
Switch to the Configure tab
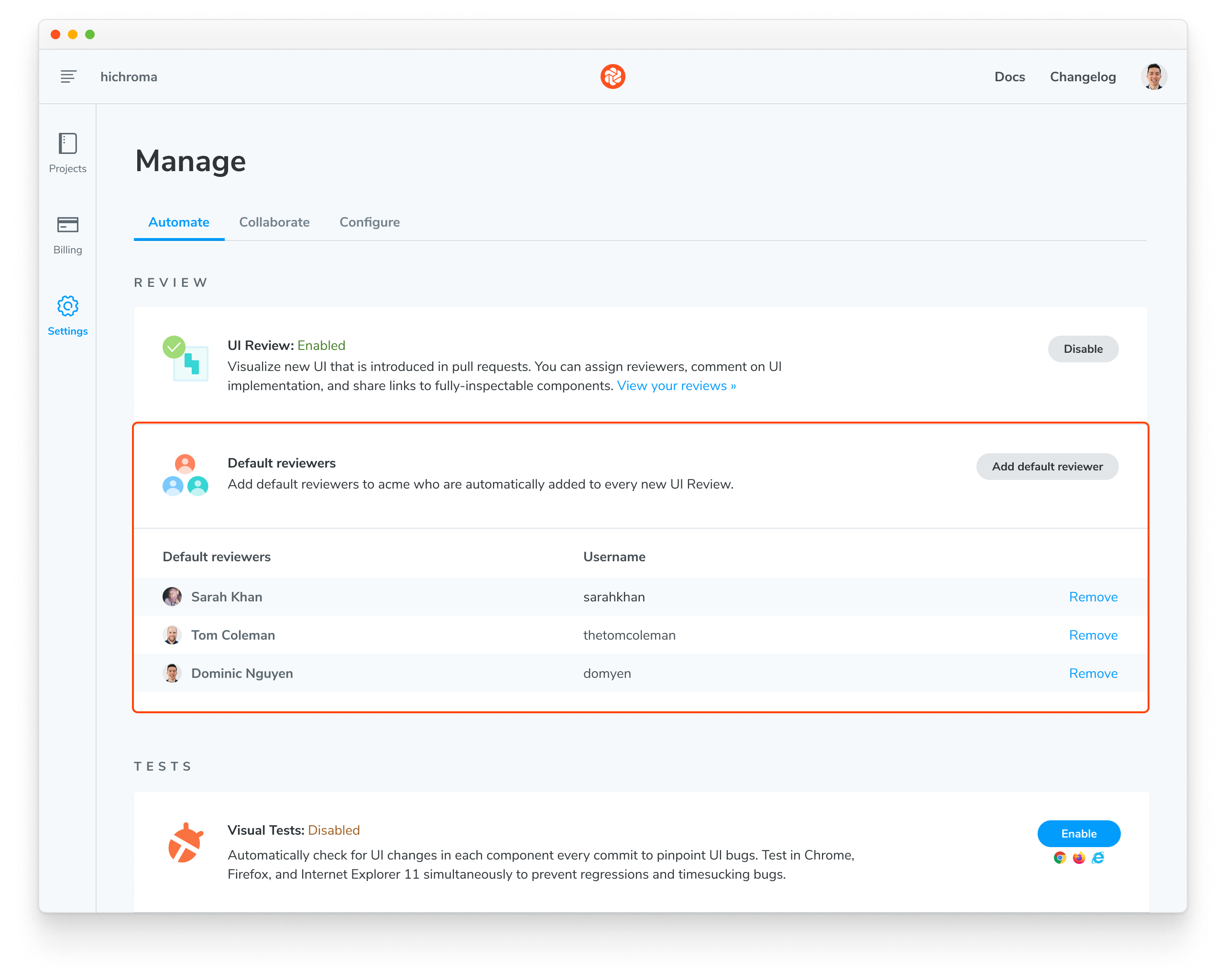coord(370,222)
